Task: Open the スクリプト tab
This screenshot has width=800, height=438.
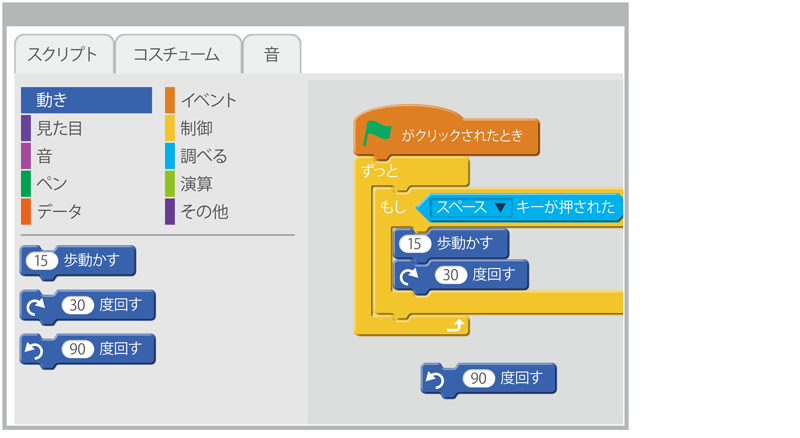Action: click(x=64, y=54)
